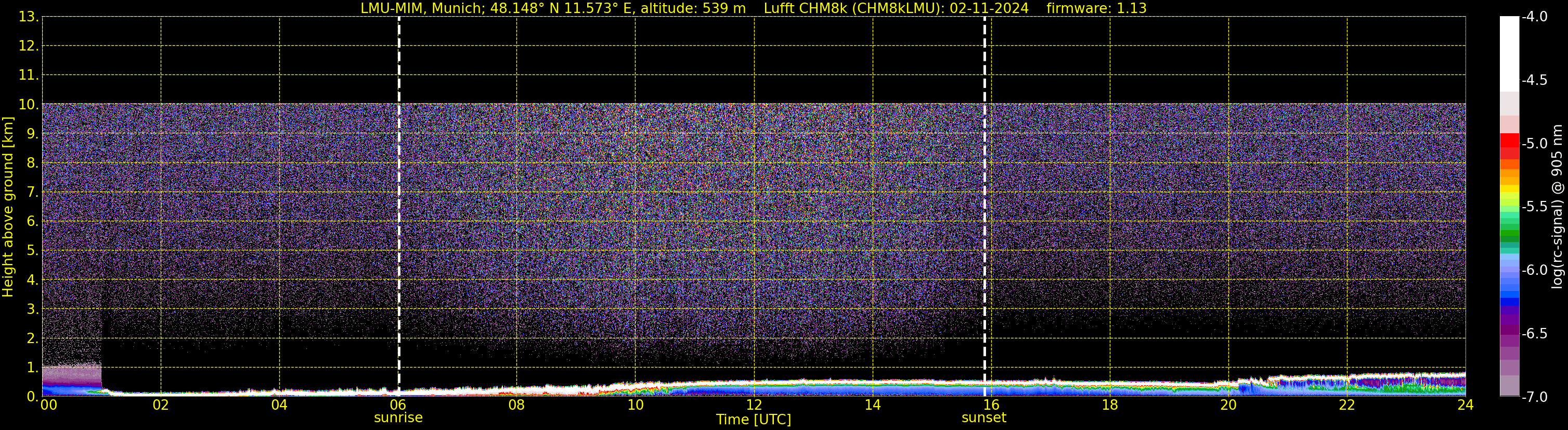Click the '20' tick label on the time axis
Image resolution: width=1568 pixels, height=430 pixels.
coord(1228,405)
